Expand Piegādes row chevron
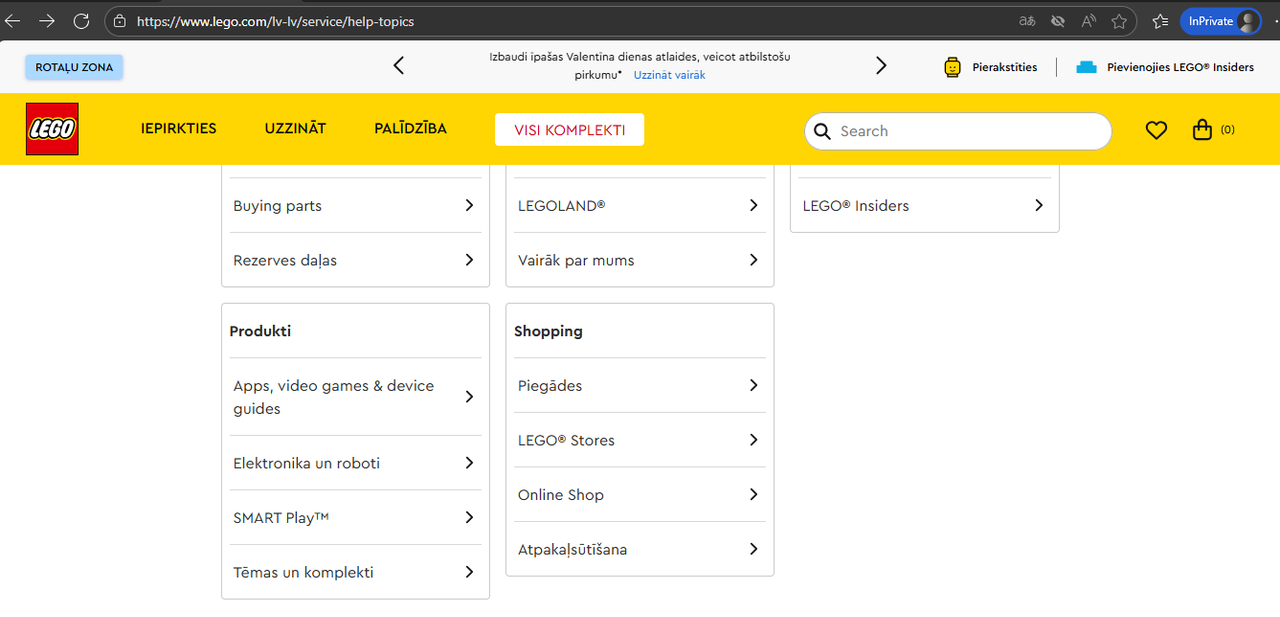The image size is (1280, 617). click(754, 385)
